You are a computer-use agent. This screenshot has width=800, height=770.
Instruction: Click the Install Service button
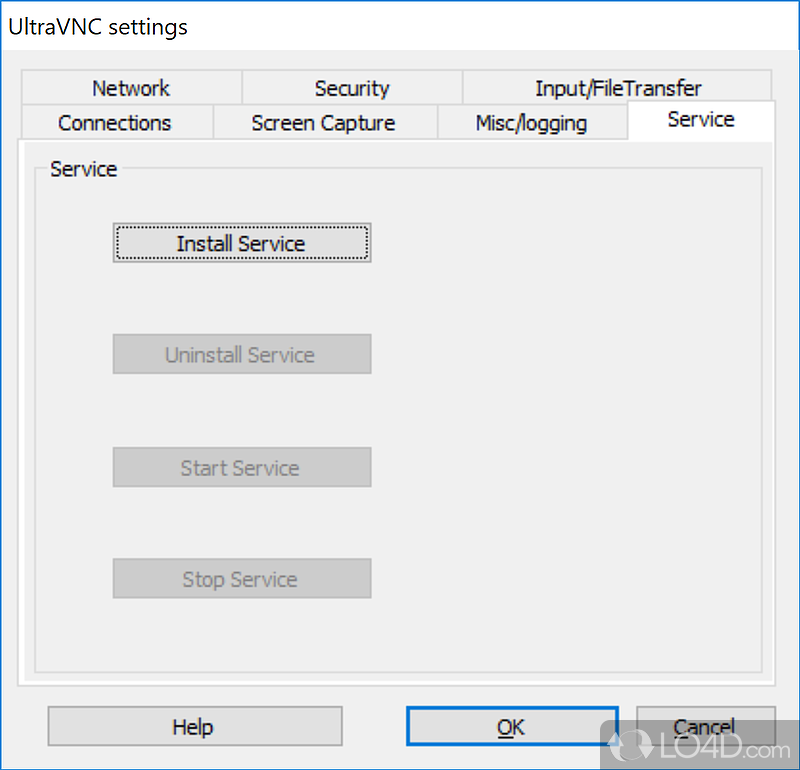click(242, 243)
